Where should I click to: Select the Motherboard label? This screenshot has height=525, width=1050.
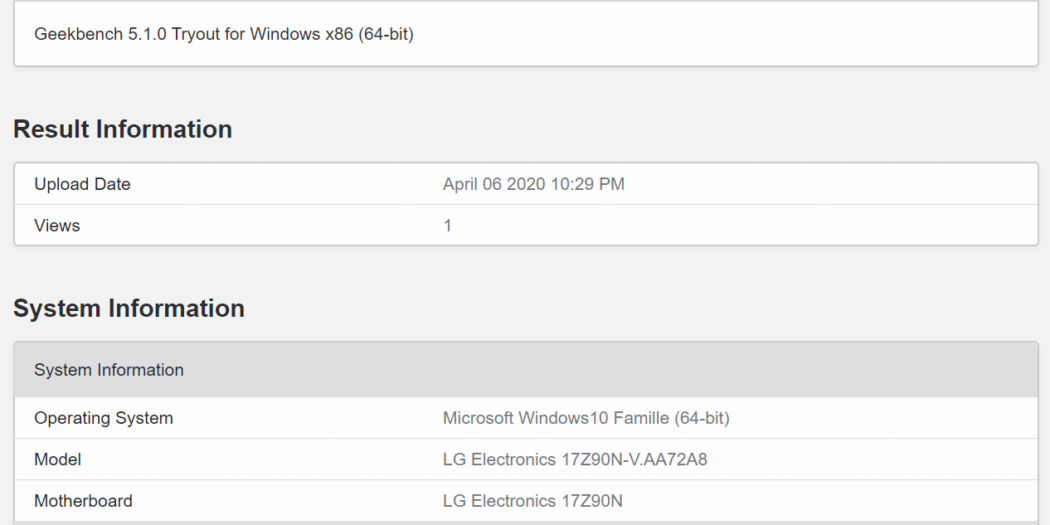click(83, 501)
